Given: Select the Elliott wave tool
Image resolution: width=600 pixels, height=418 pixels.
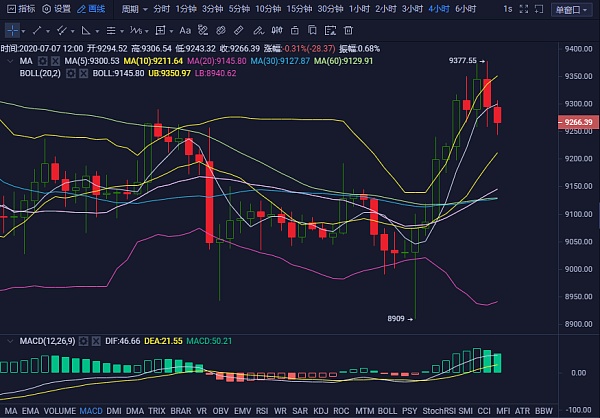Looking at the screenshot, I should (135, 30).
